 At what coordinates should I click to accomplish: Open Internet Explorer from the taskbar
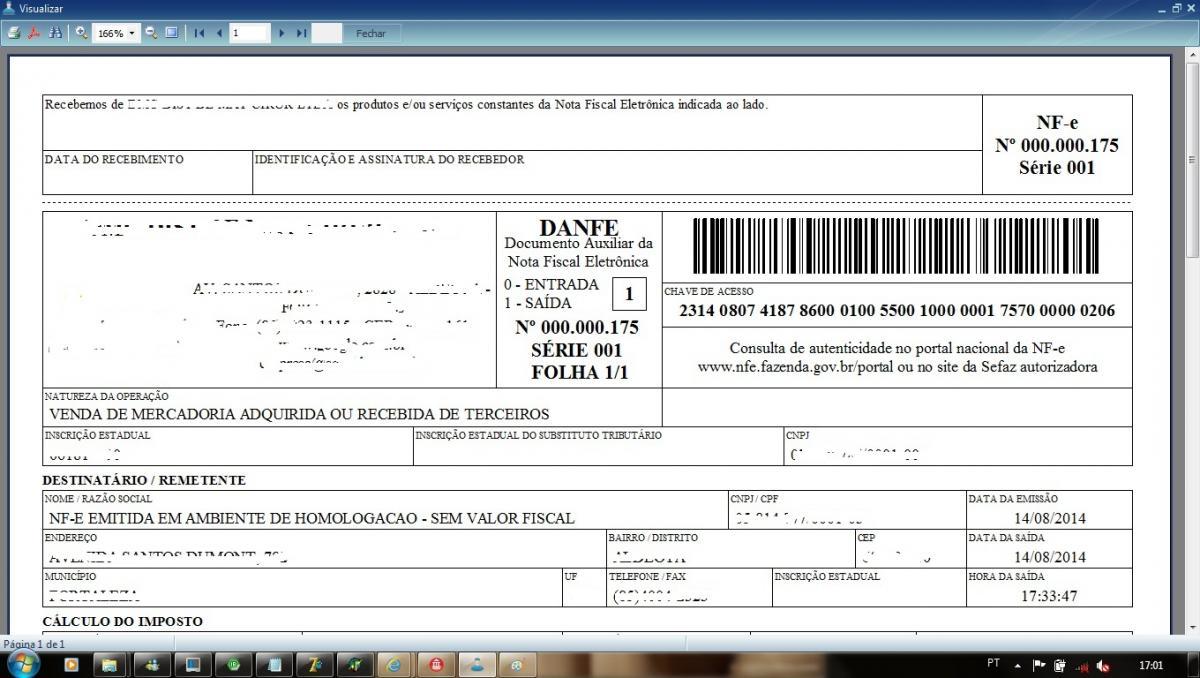(396, 664)
